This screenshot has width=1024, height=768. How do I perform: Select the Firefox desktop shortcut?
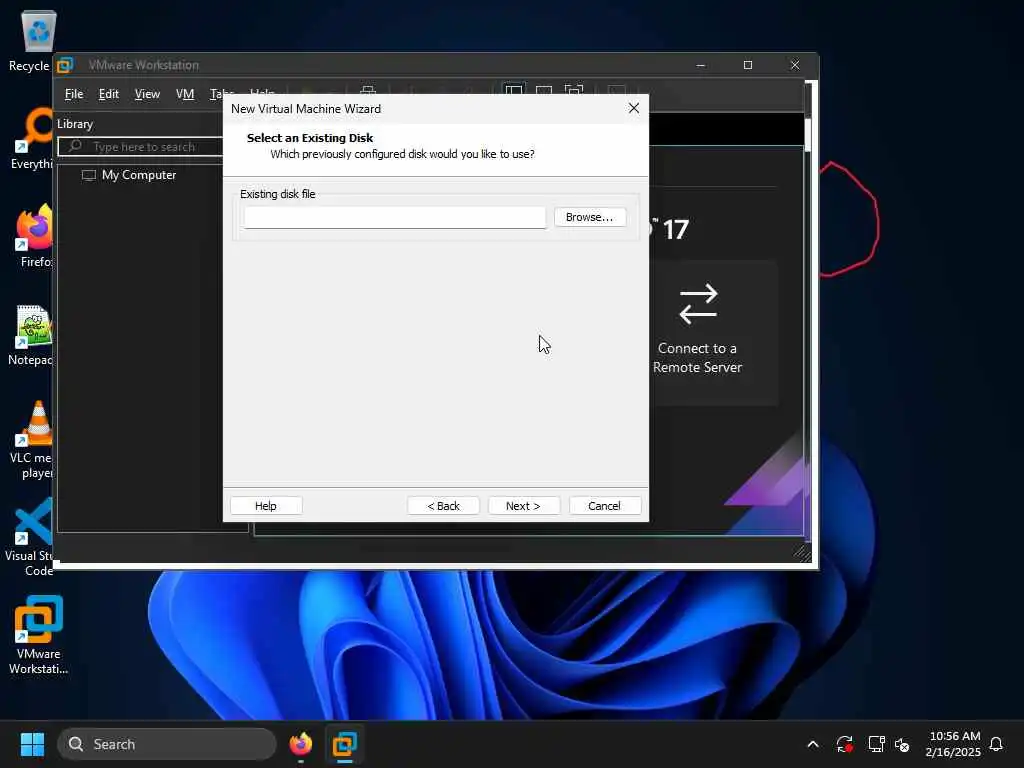[x=33, y=236]
